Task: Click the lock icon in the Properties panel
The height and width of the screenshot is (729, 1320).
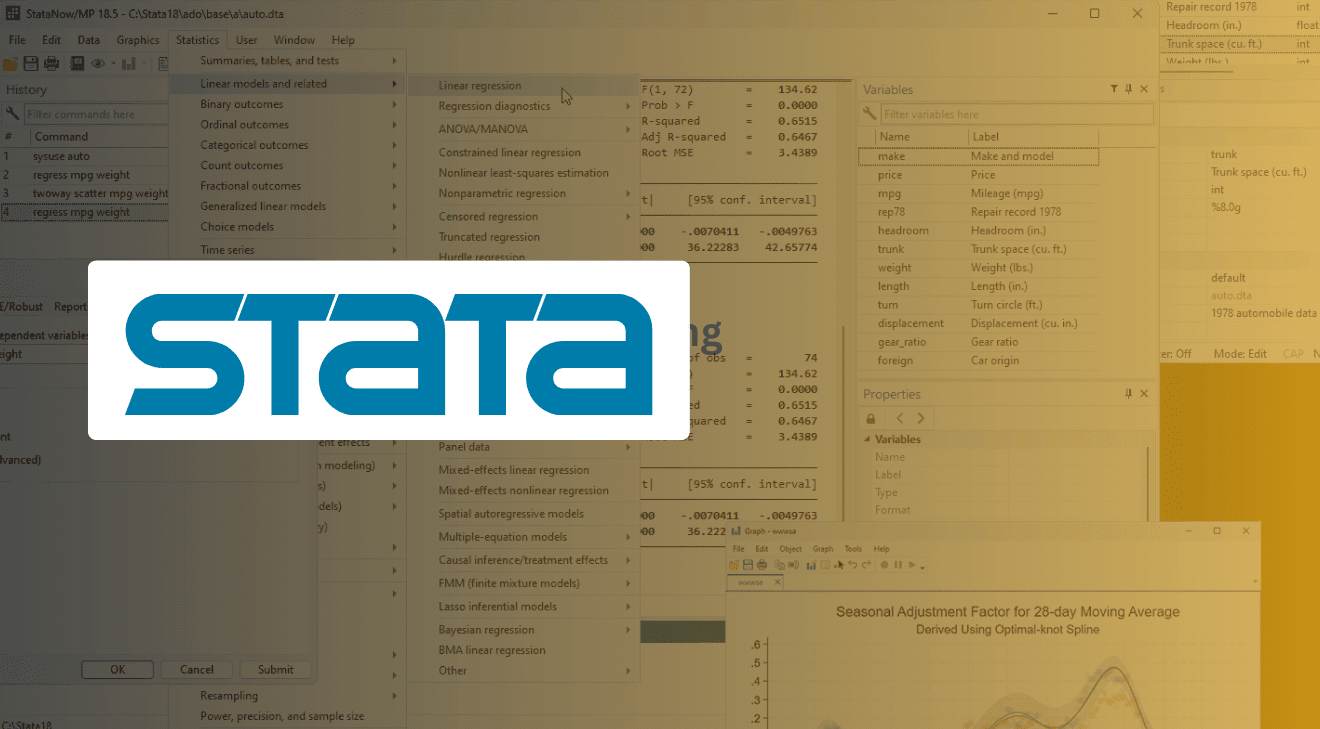Action: [871, 418]
